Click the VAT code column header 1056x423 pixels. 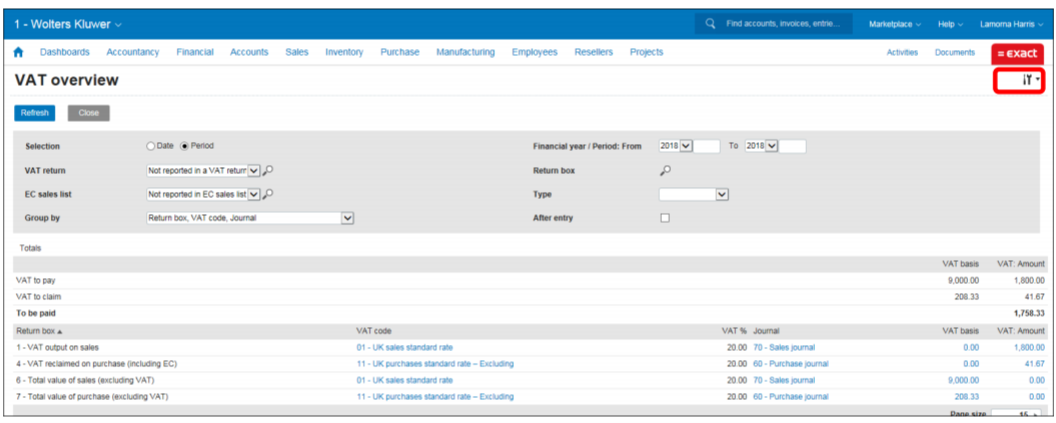374,331
